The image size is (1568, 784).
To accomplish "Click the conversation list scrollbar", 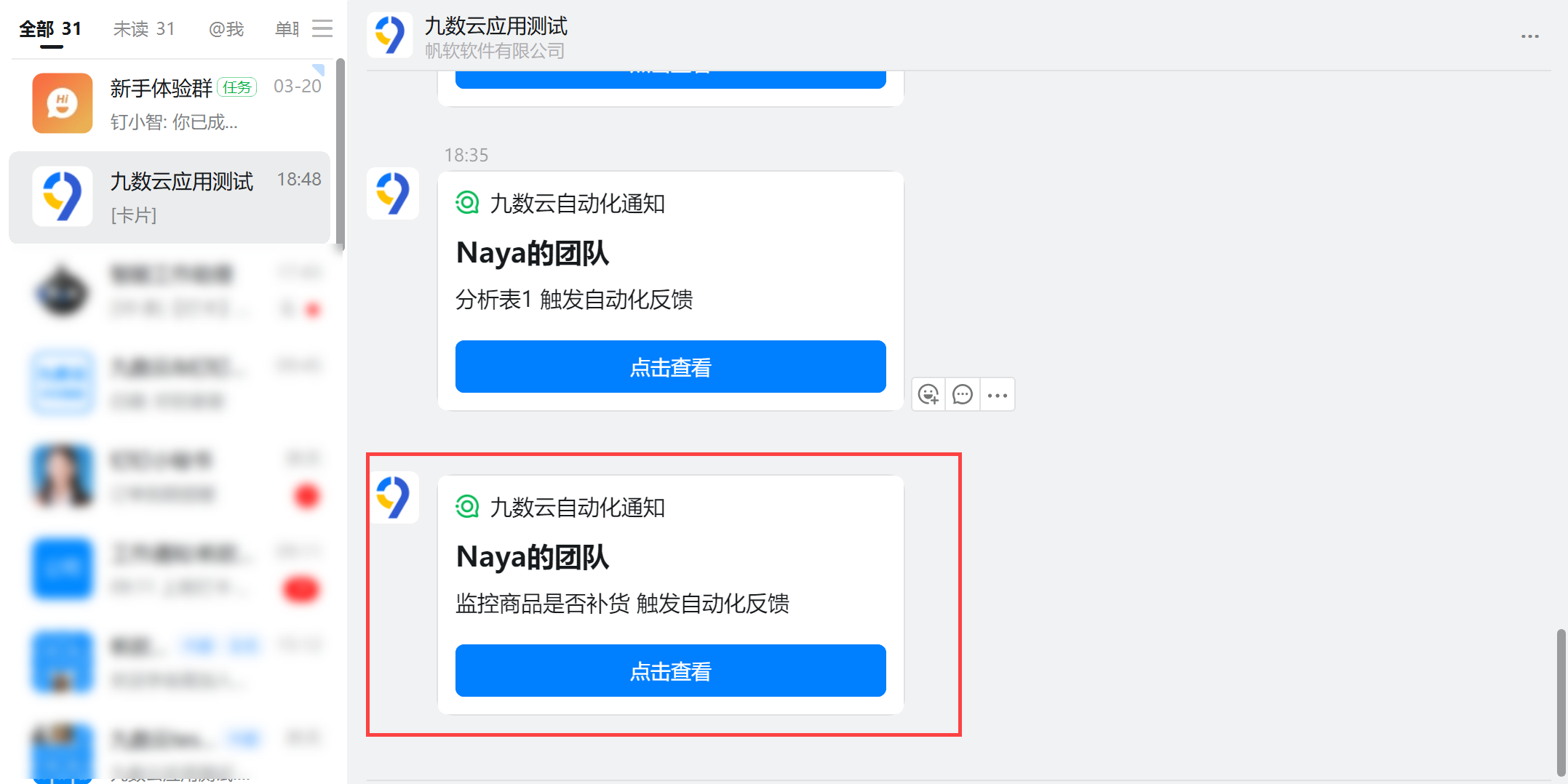I will click(340, 155).
